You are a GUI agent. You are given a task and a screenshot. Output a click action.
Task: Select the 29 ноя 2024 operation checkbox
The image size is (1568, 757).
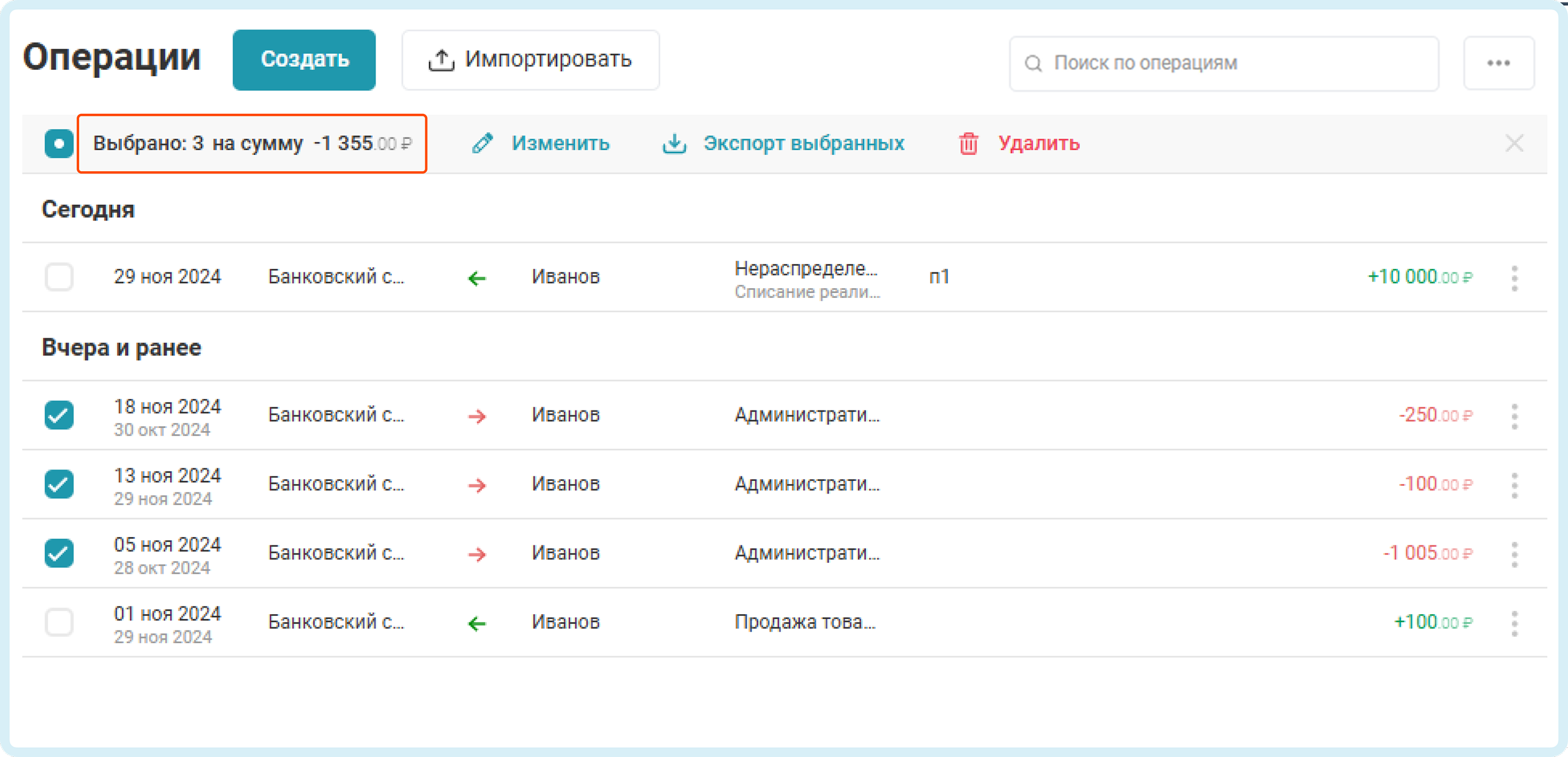point(59,277)
